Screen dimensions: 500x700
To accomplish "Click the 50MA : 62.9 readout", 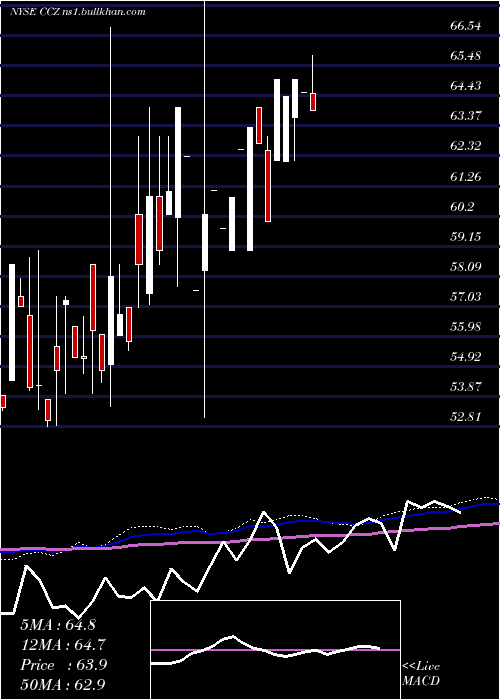I will (x=63, y=684).
